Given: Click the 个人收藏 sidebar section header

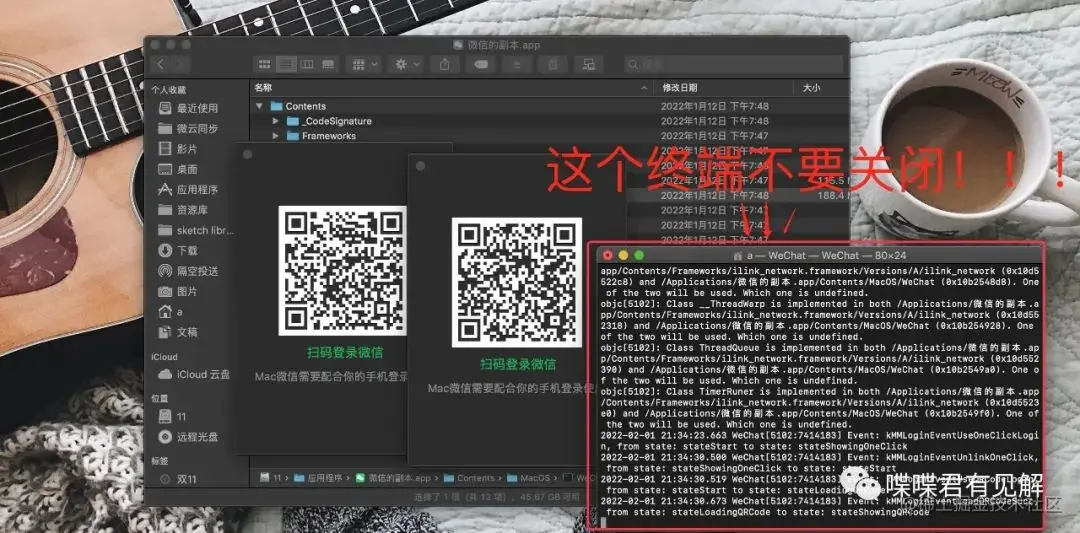Looking at the screenshot, I should 169,90.
